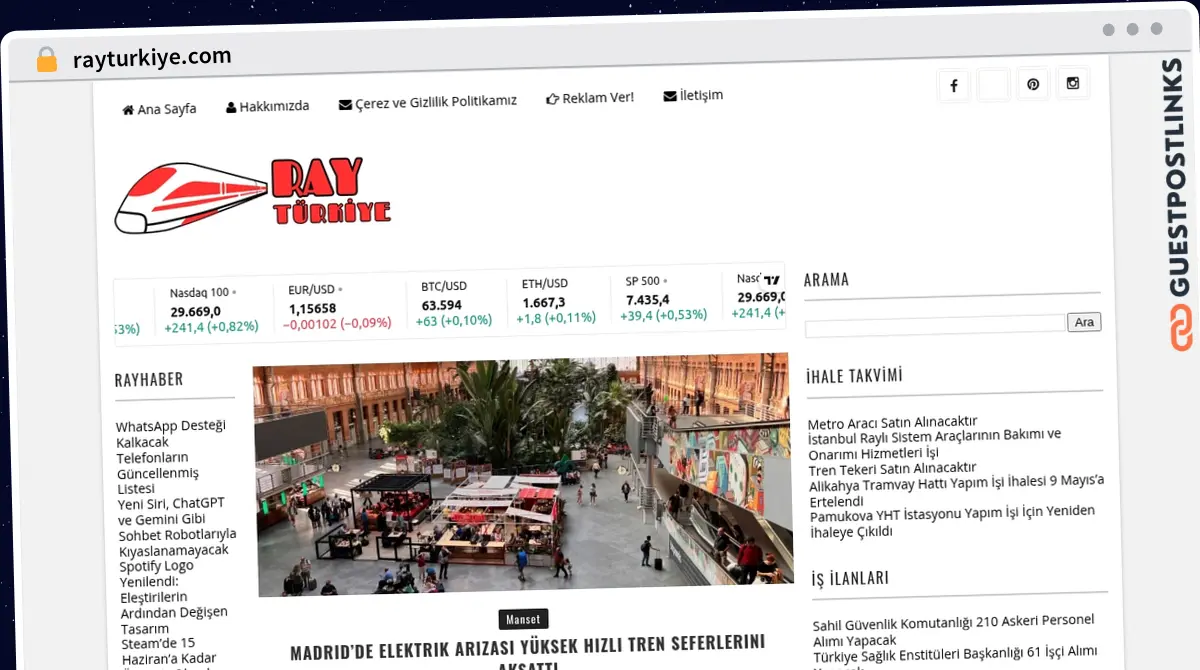Screen dimensions: 1200x670
Task: Focus the Arama search input field
Action: pos(935,324)
